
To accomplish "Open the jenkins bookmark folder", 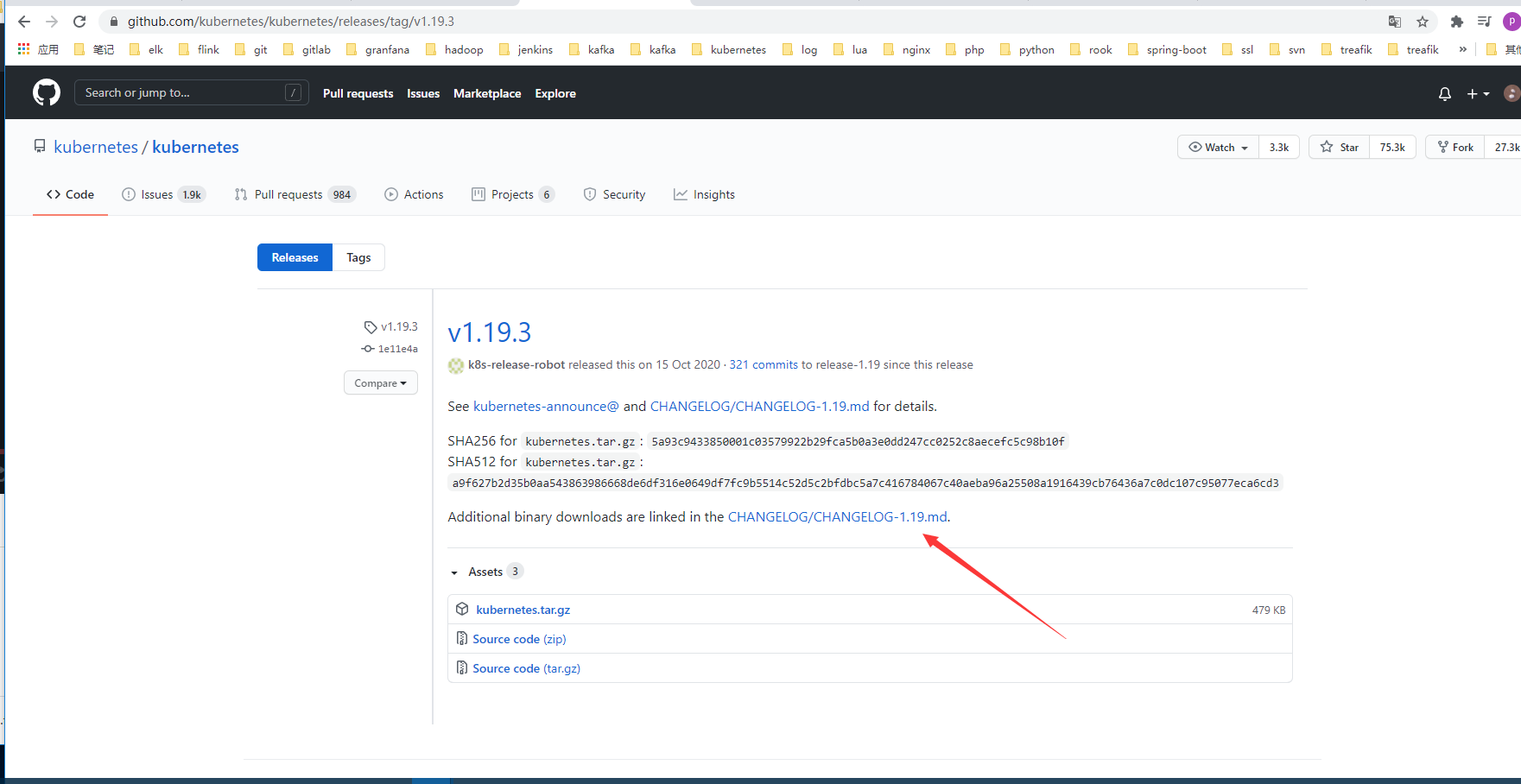I will [x=526, y=49].
